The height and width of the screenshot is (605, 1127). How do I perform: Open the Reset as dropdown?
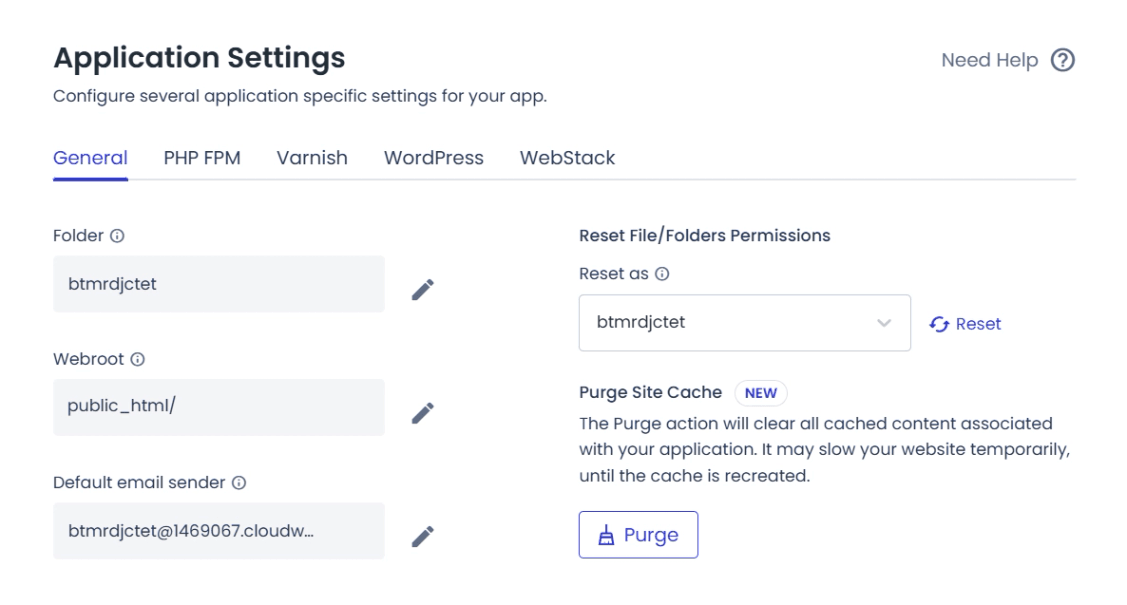[x=744, y=323]
